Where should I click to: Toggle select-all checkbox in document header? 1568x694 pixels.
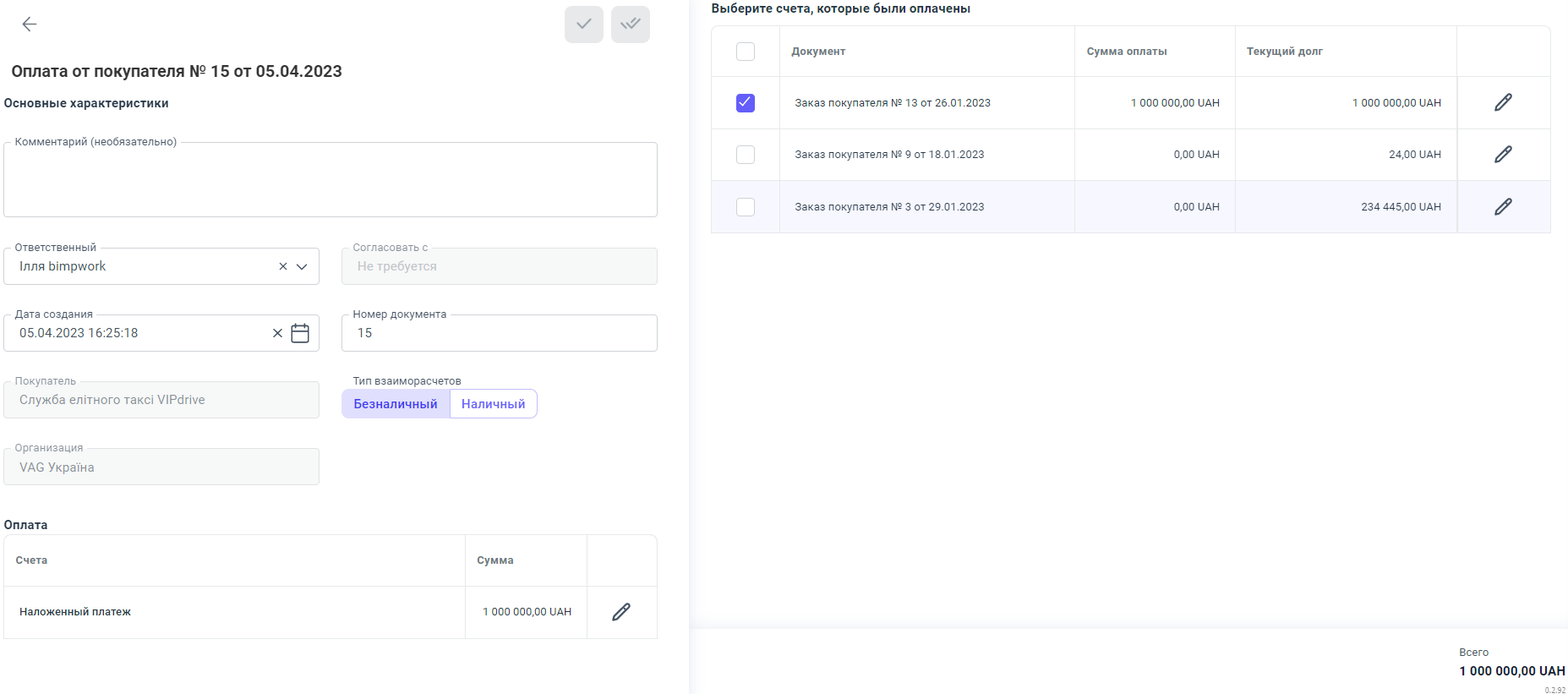click(746, 52)
